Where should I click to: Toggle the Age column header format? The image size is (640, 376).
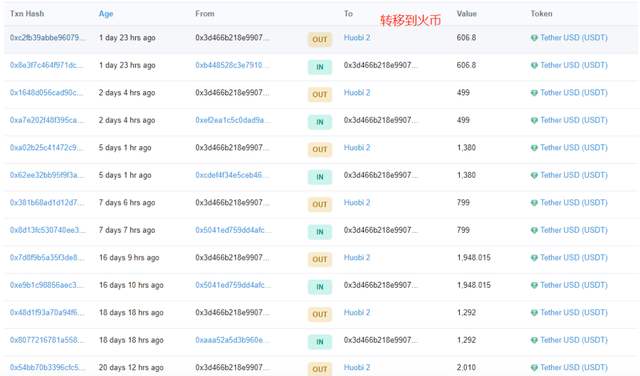[x=106, y=14]
